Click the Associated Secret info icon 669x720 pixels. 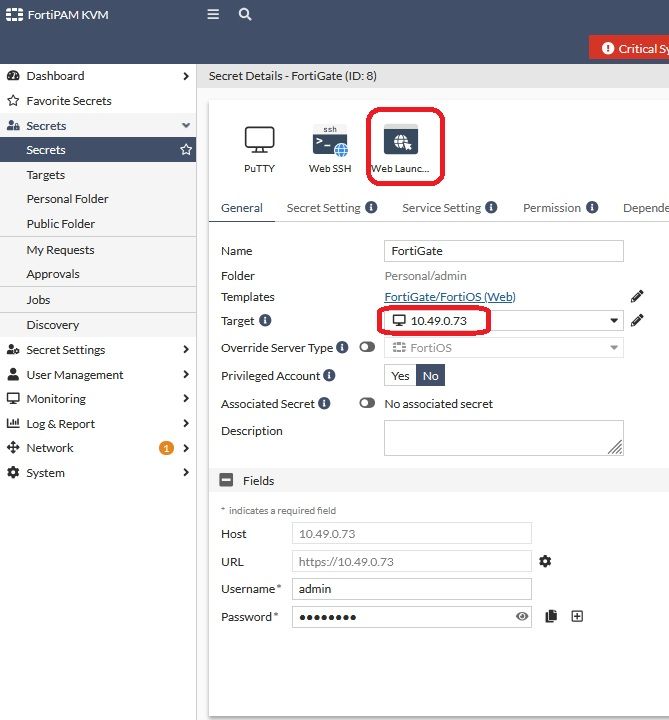(x=324, y=403)
